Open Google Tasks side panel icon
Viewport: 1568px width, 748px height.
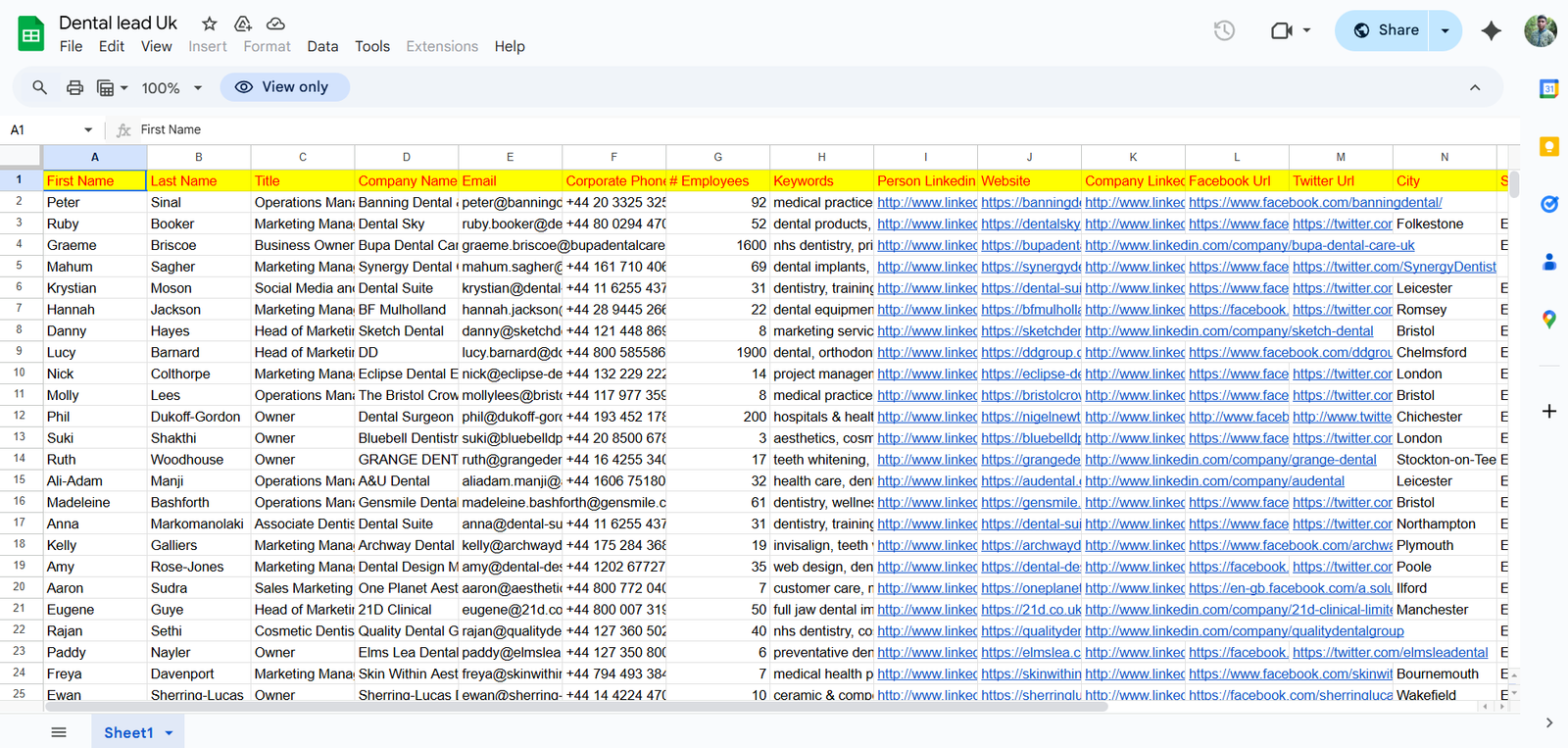point(1549,204)
